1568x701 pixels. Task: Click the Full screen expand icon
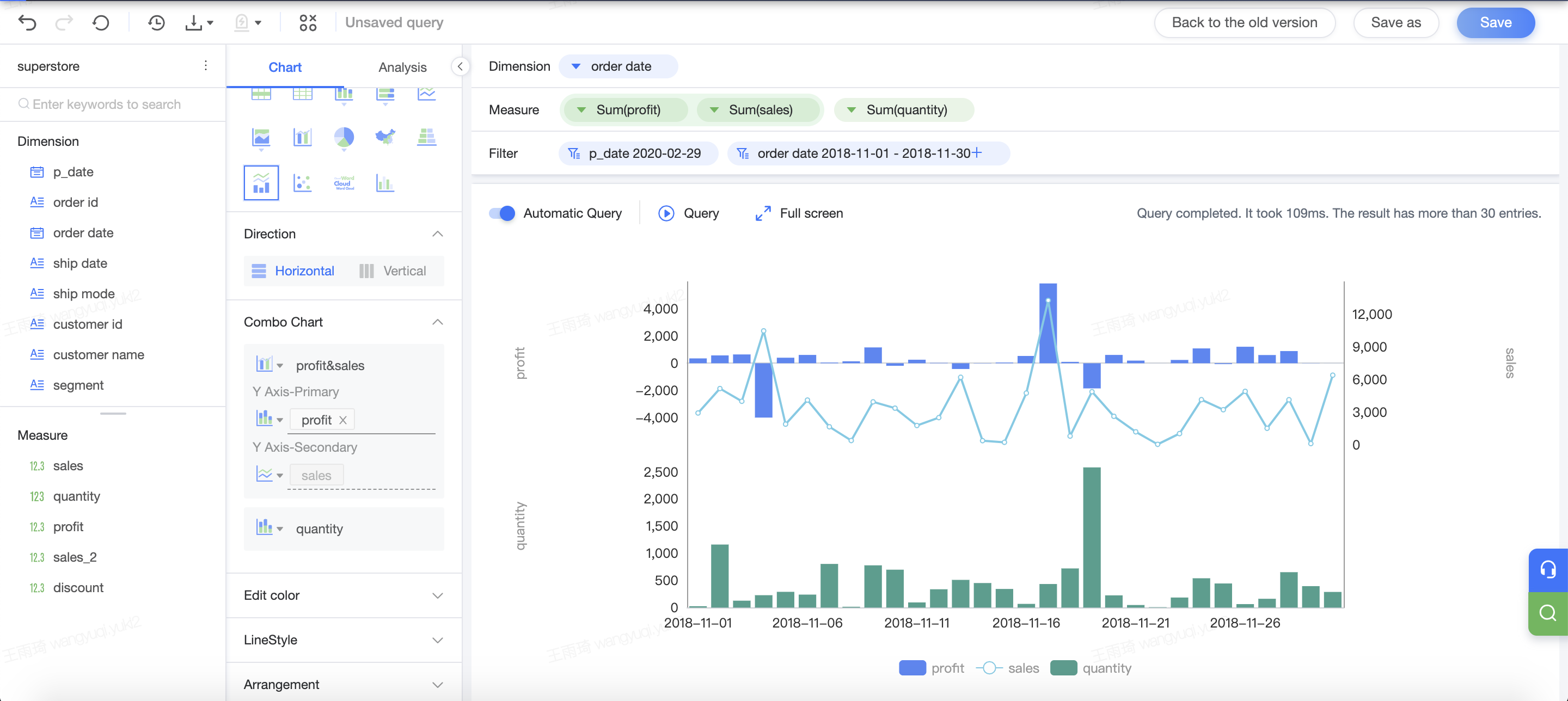click(763, 213)
